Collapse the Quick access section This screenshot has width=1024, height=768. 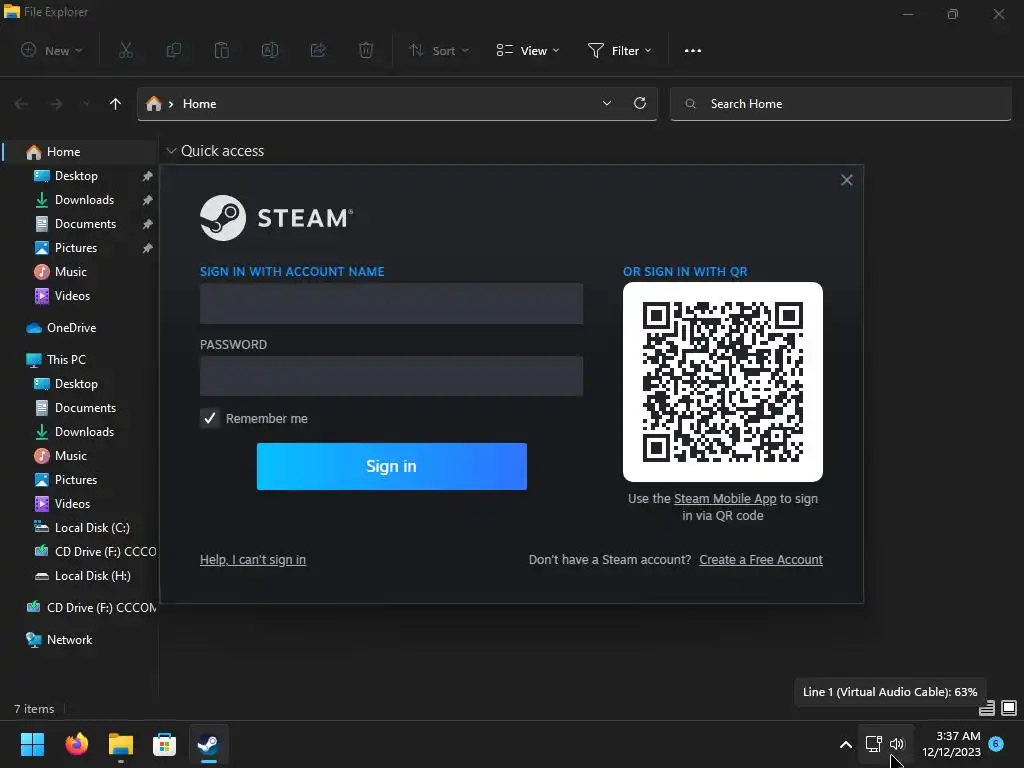point(171,151)
